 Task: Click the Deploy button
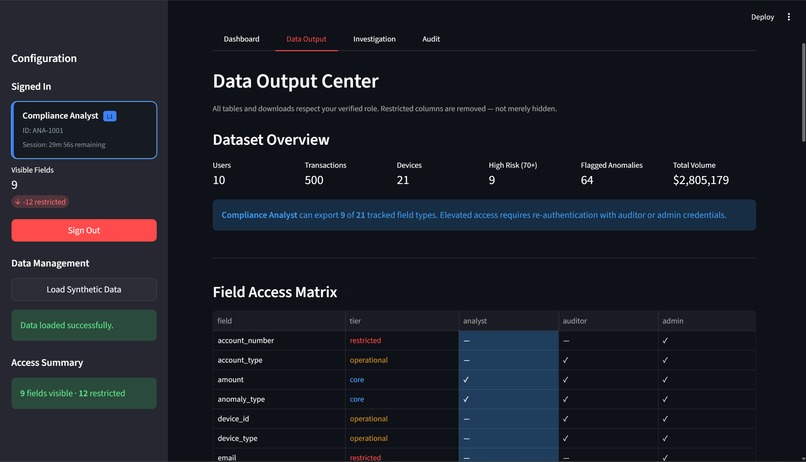pyautogui.click(x=762, y=17)
